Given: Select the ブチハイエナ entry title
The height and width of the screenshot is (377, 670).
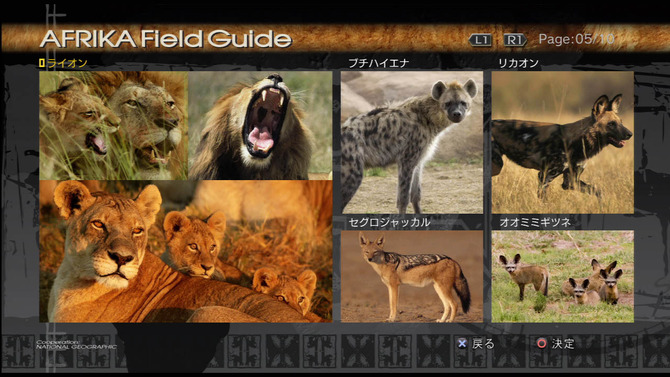Looking at the screenshot, I should (x=379, y=63).
